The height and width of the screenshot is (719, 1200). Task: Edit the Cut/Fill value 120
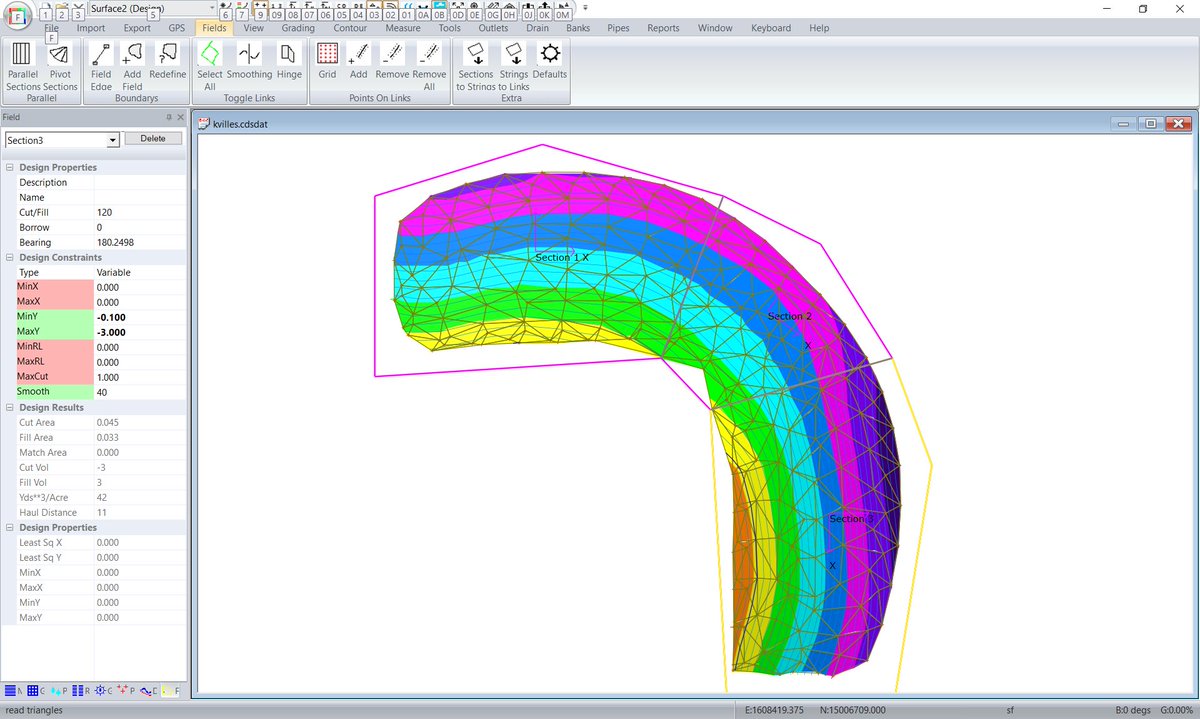click(x=140, y=212)
